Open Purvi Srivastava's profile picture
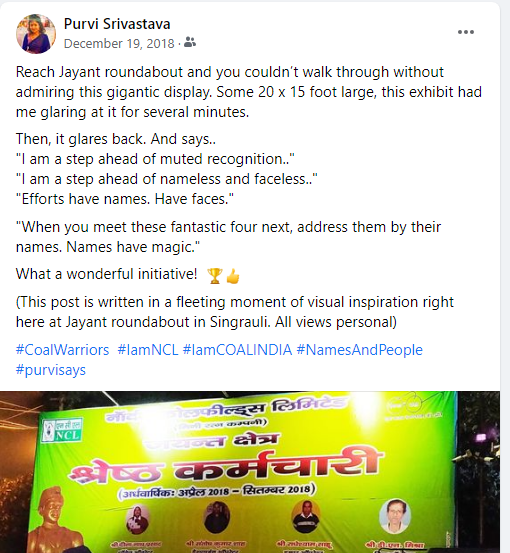 point(36,34)
